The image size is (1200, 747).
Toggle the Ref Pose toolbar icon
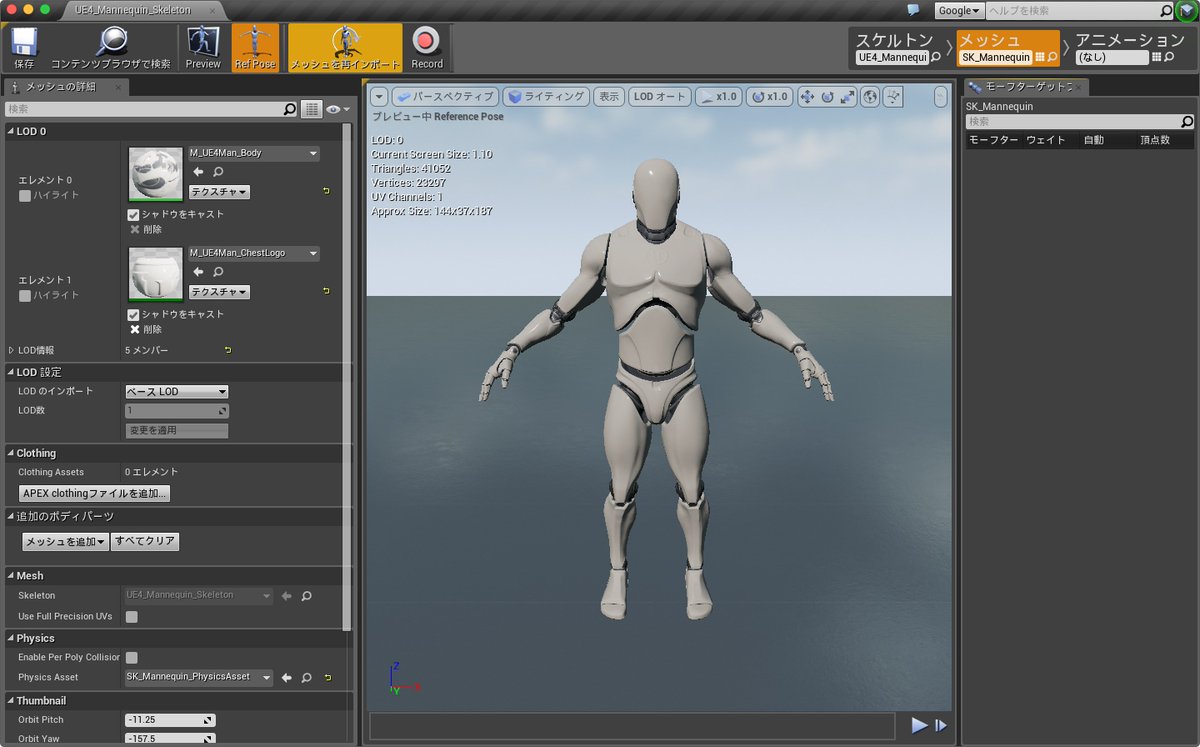(x=255, y=47)
